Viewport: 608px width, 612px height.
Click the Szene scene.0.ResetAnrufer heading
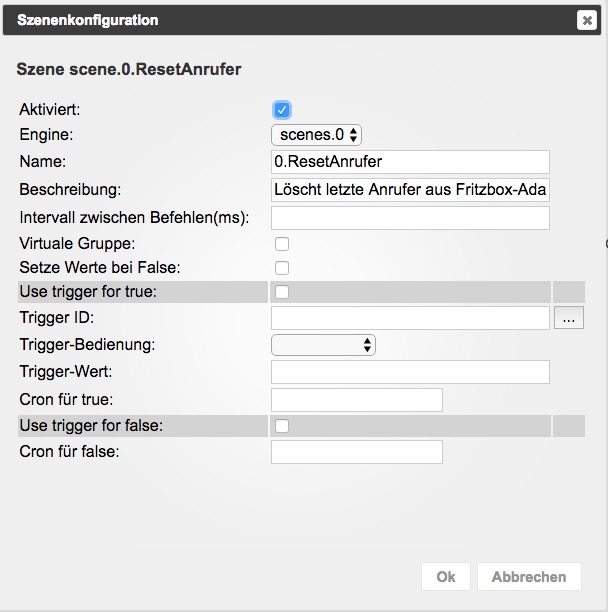[129, 70]
